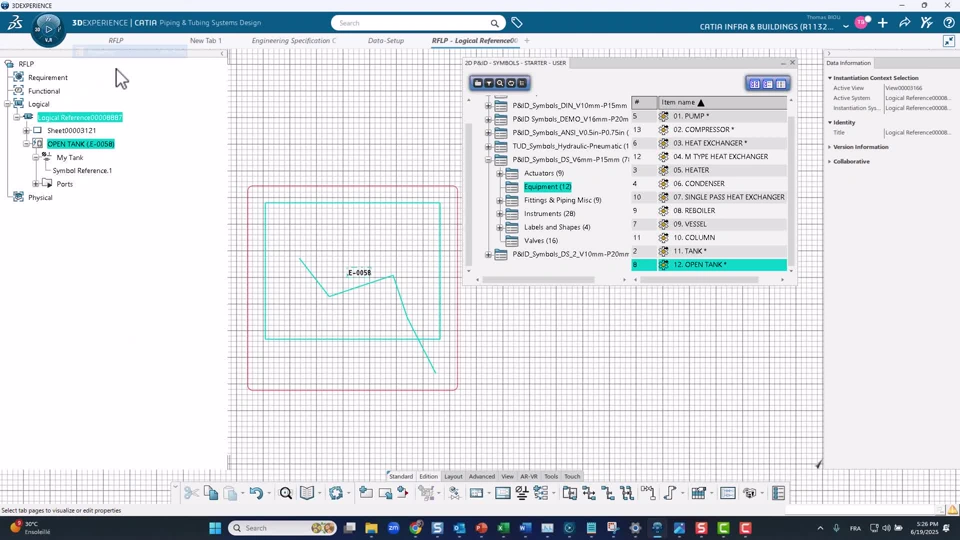960x540 pixels.
Task: Click the compass play button
Action: pyautogui.click(x=48, y=29)
